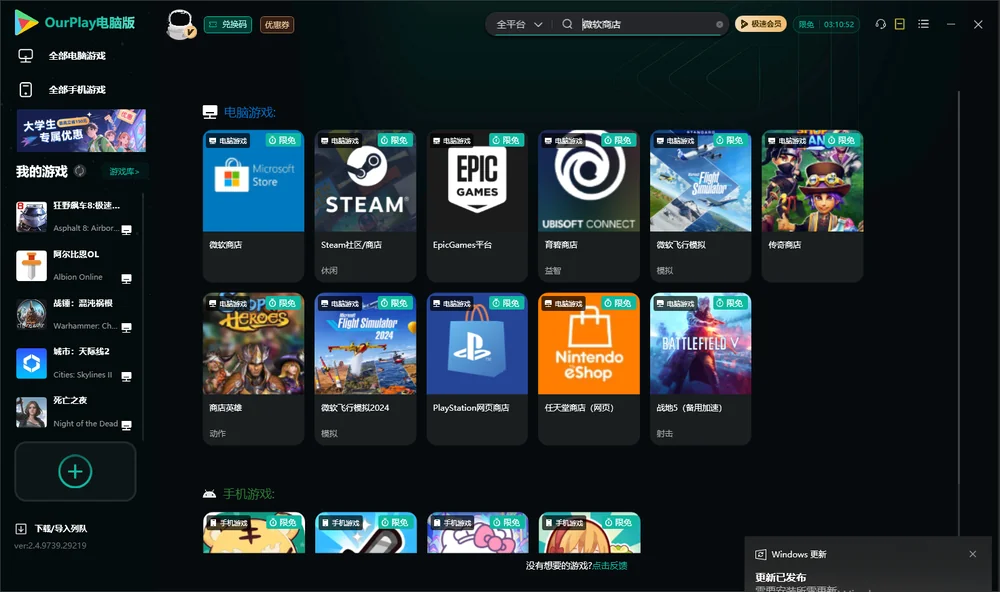
Task: Select 死亡之夜 Night of the Dead
Action: (74, 412)
